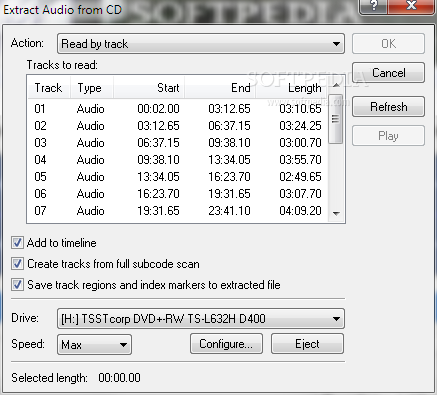Open drive settings with Configure button

(x=226, y=344)
